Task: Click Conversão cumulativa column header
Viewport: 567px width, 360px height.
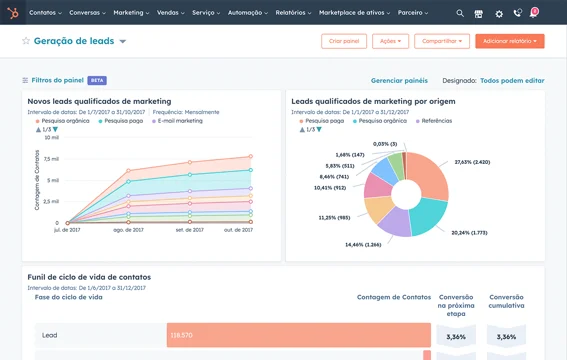Action: point(506,301)
